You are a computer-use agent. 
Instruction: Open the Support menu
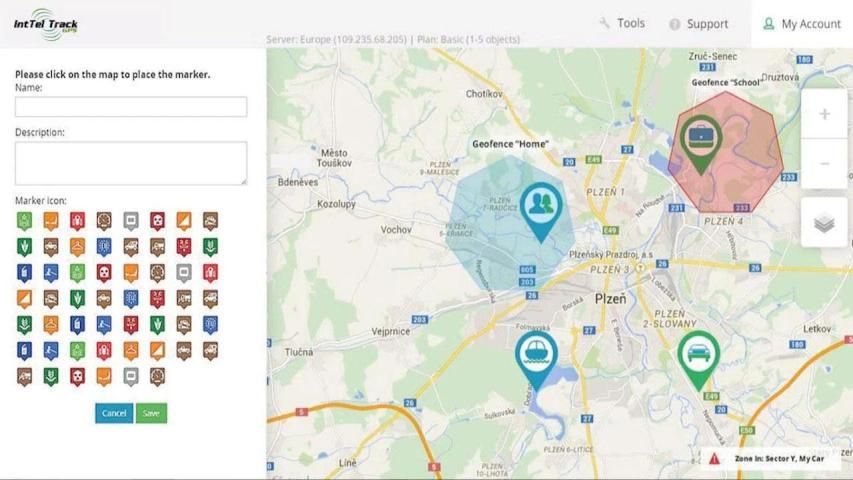[698, 24]
